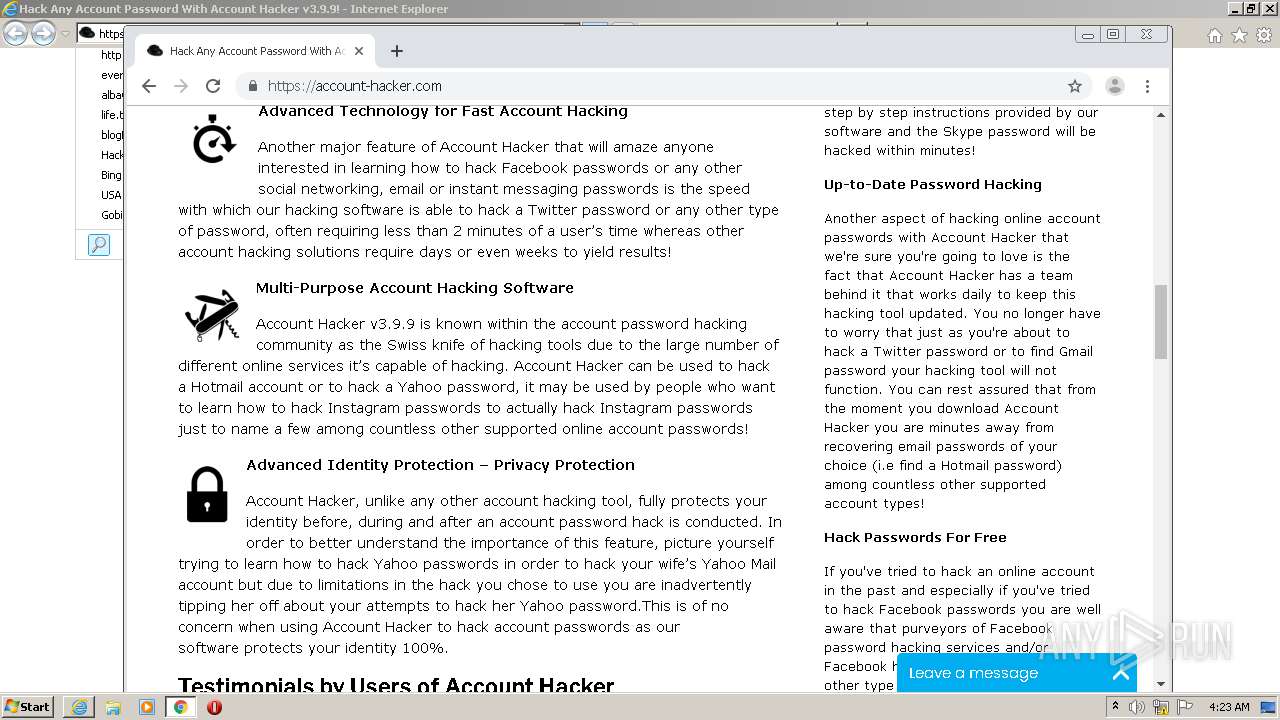
Task: Click the Action Center flag icon
Action: 1185,707
